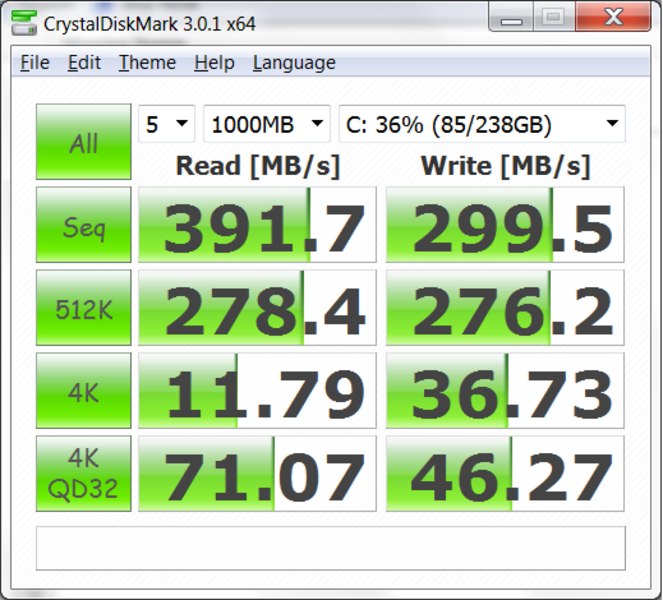Expand the 1000MB test size dropdown
Image resolution: width=663 pixels, height=600 pixels.
click(x=267, y=124)
